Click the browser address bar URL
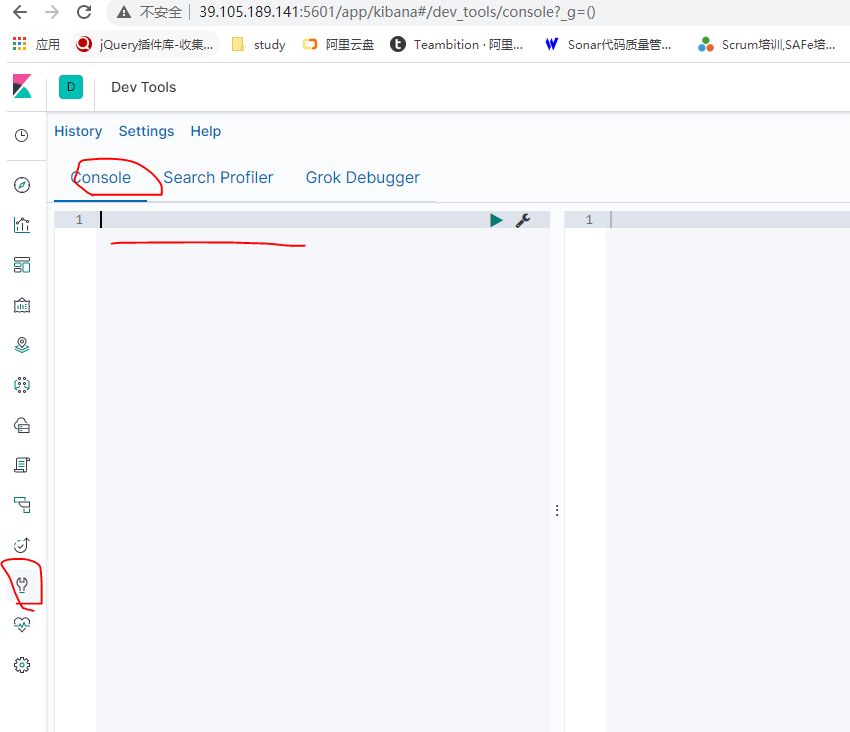The image size is (850, 732). 397,12
